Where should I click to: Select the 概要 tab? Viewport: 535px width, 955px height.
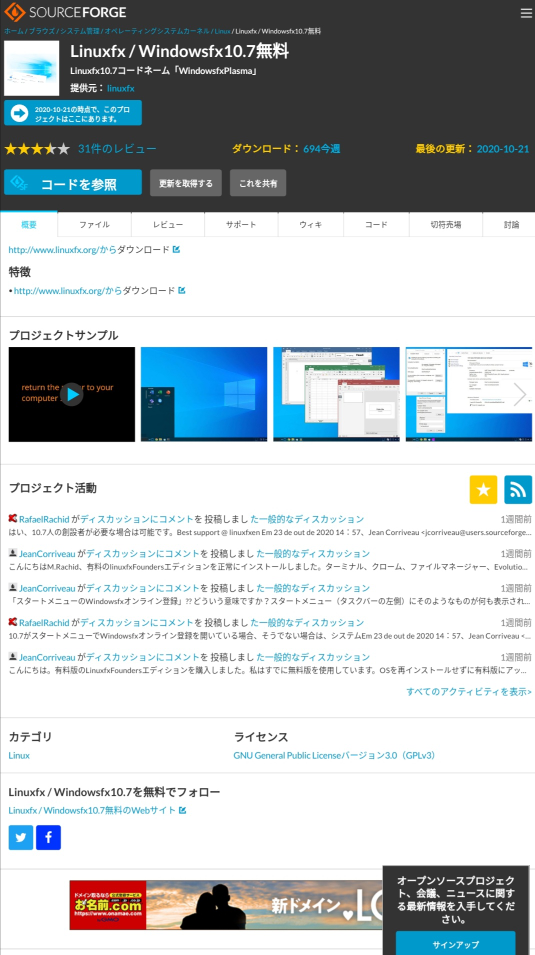tap(29, 224)
